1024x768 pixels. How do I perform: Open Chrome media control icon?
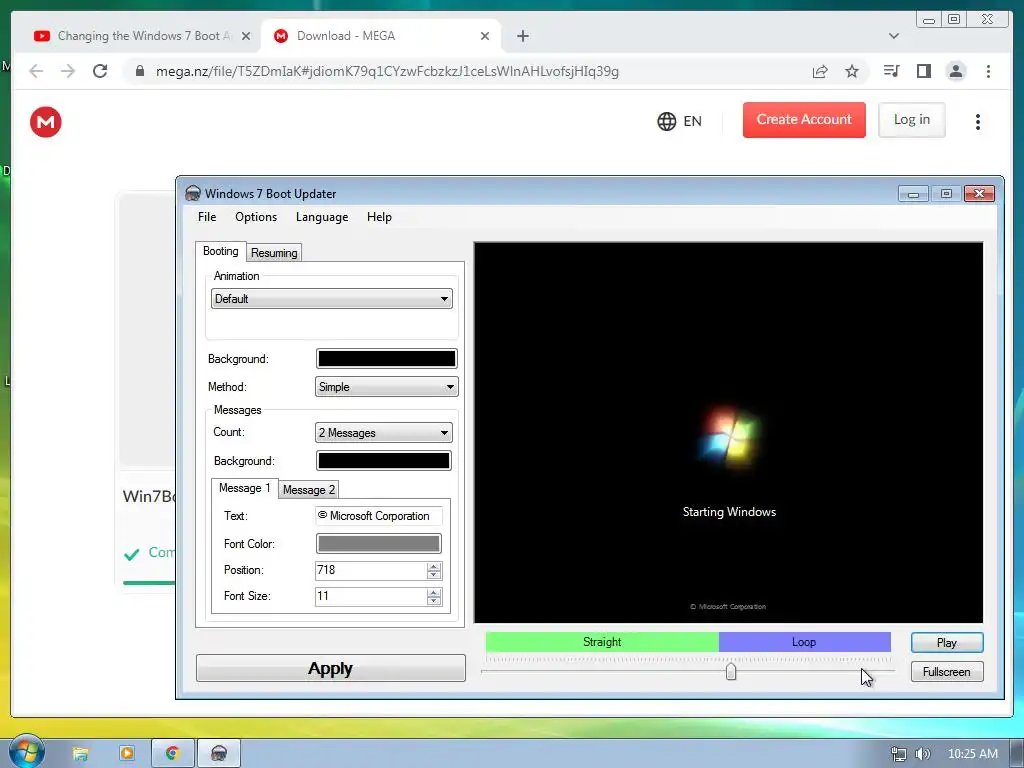(x=891, y=71)
